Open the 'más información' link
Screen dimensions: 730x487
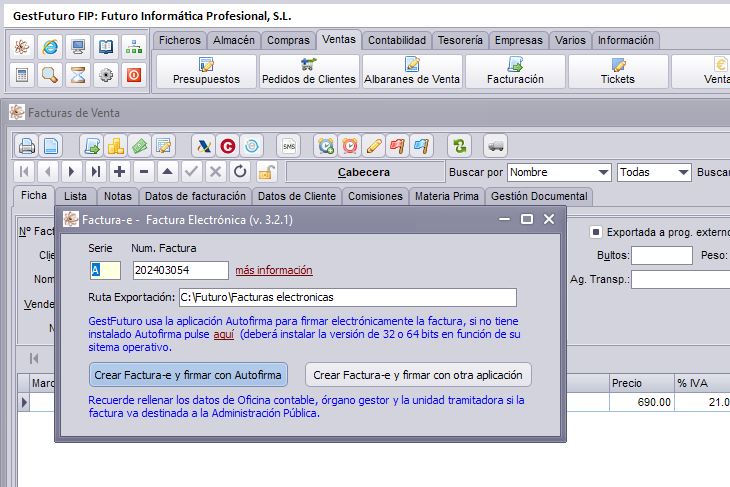pos(274,270)
